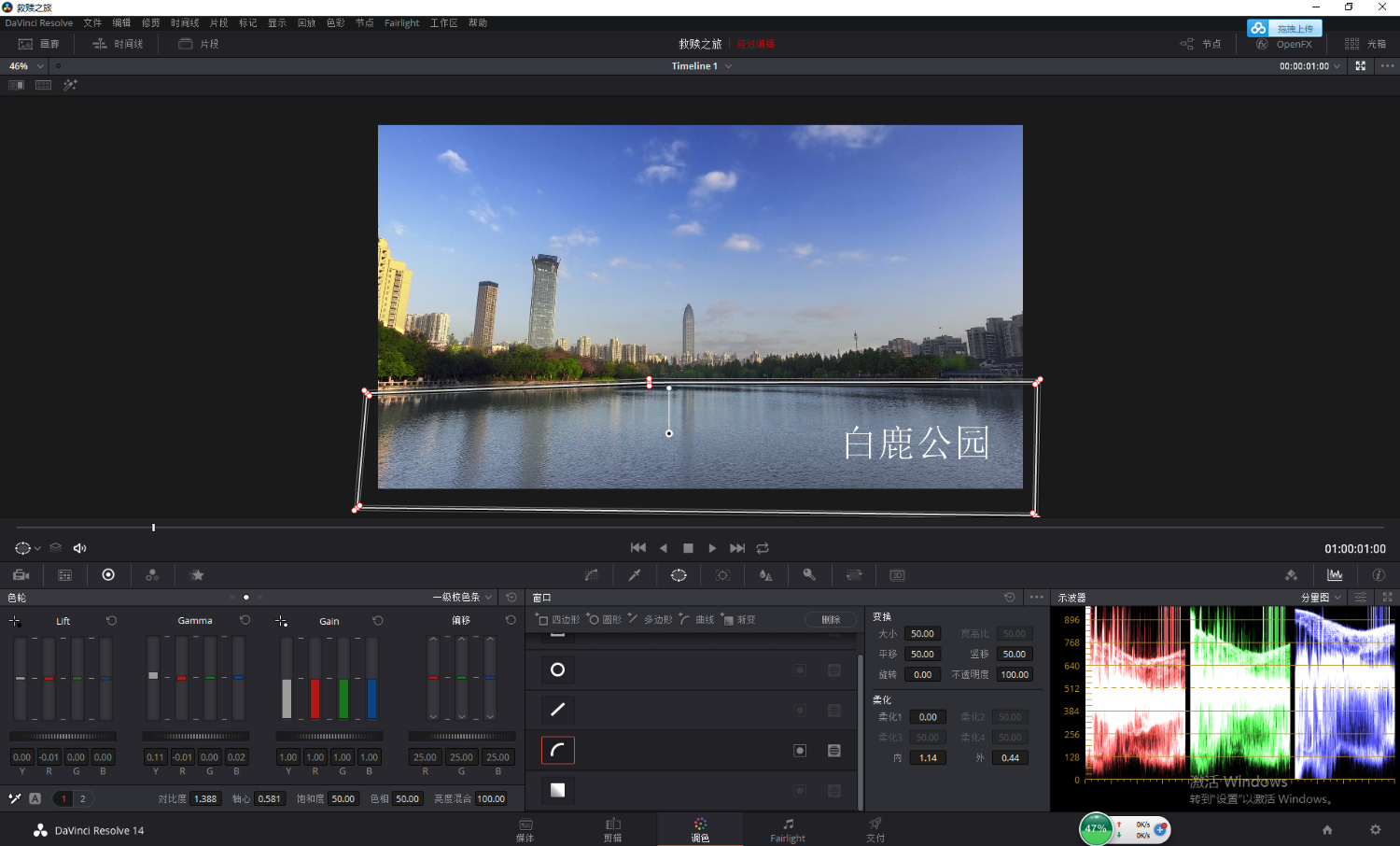This screenshot has height=846, width=1400.
Task: Add a 渐变 window
Action: pyautogui.click(x=738, y=620)
